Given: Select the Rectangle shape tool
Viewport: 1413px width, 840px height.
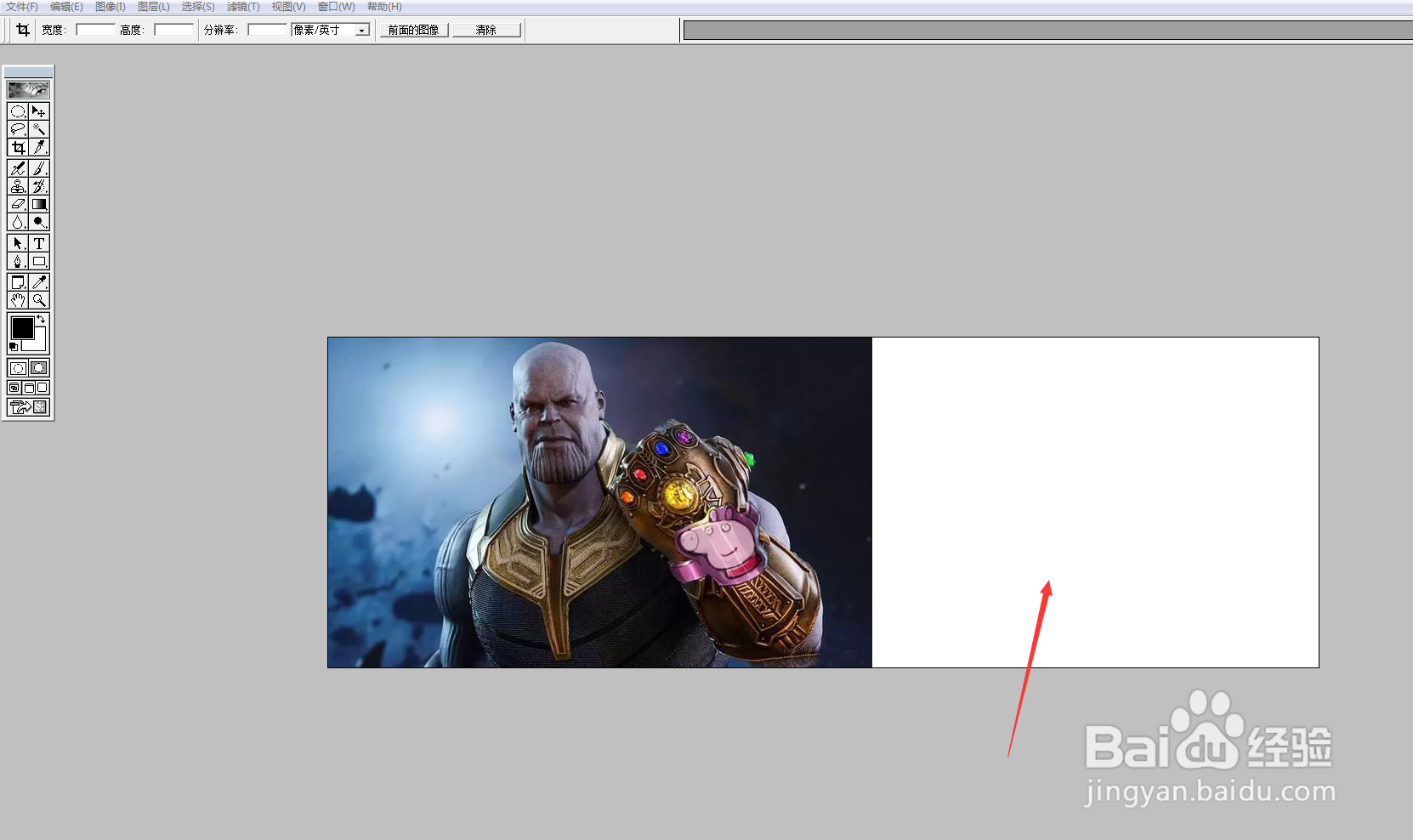Looking at the screenshot, I should [x=39, y=261].
